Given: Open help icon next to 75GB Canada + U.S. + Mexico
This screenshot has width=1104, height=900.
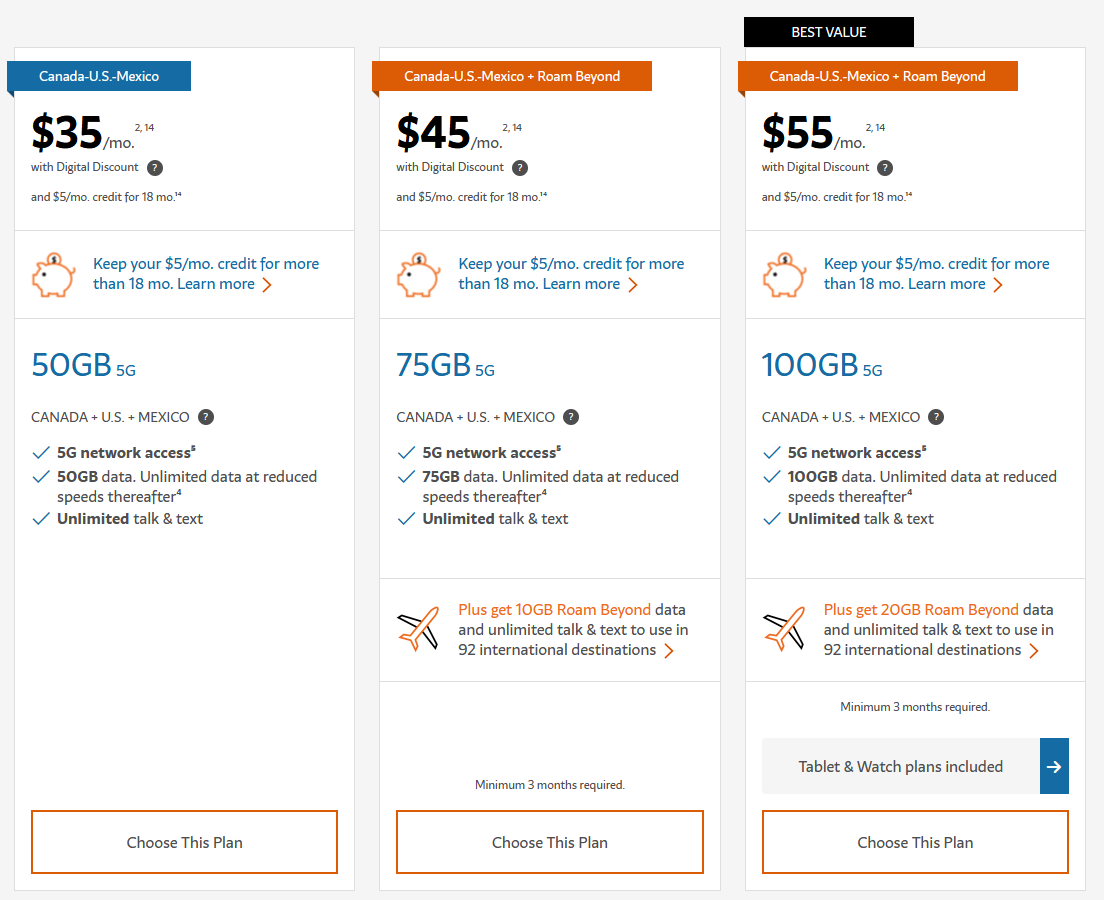Looking at the screenshot, I should coord(571,417).
